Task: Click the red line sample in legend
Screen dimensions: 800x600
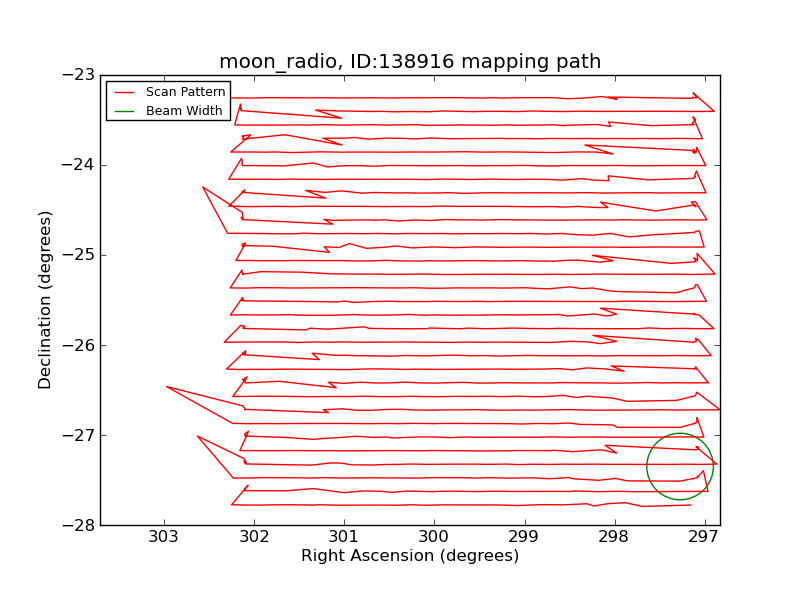Action: point(126,92)
